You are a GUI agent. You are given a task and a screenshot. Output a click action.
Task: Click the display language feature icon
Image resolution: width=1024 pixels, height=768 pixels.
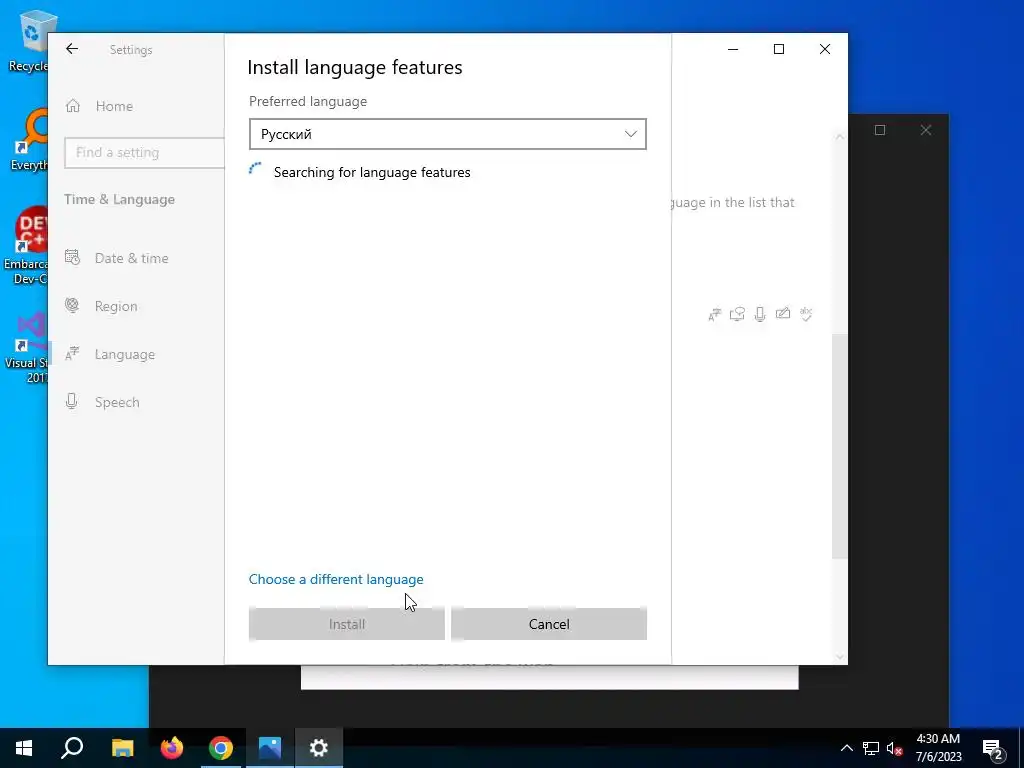coord(715,315)
